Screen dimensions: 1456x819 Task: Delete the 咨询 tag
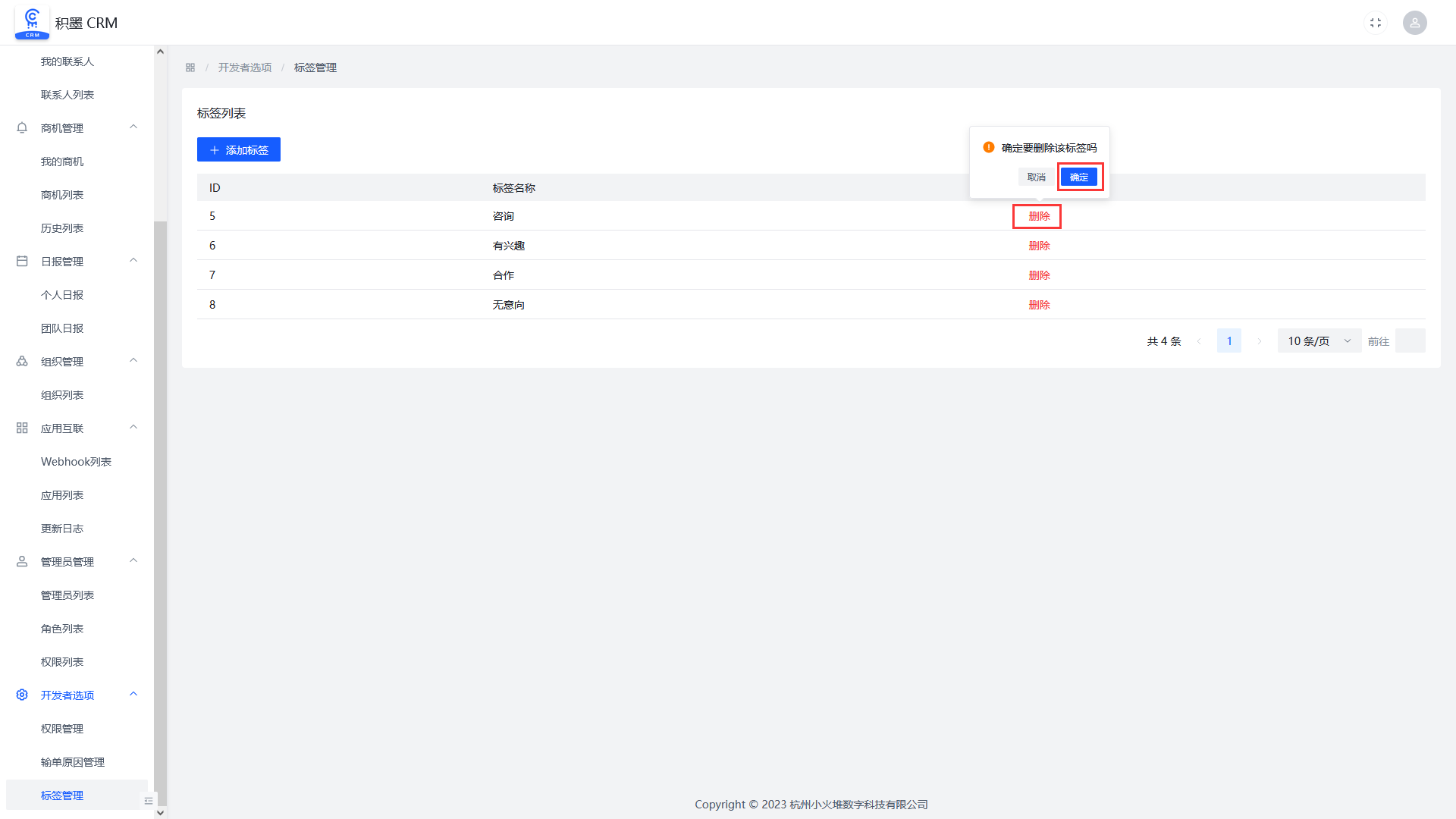pos(1039,216)
